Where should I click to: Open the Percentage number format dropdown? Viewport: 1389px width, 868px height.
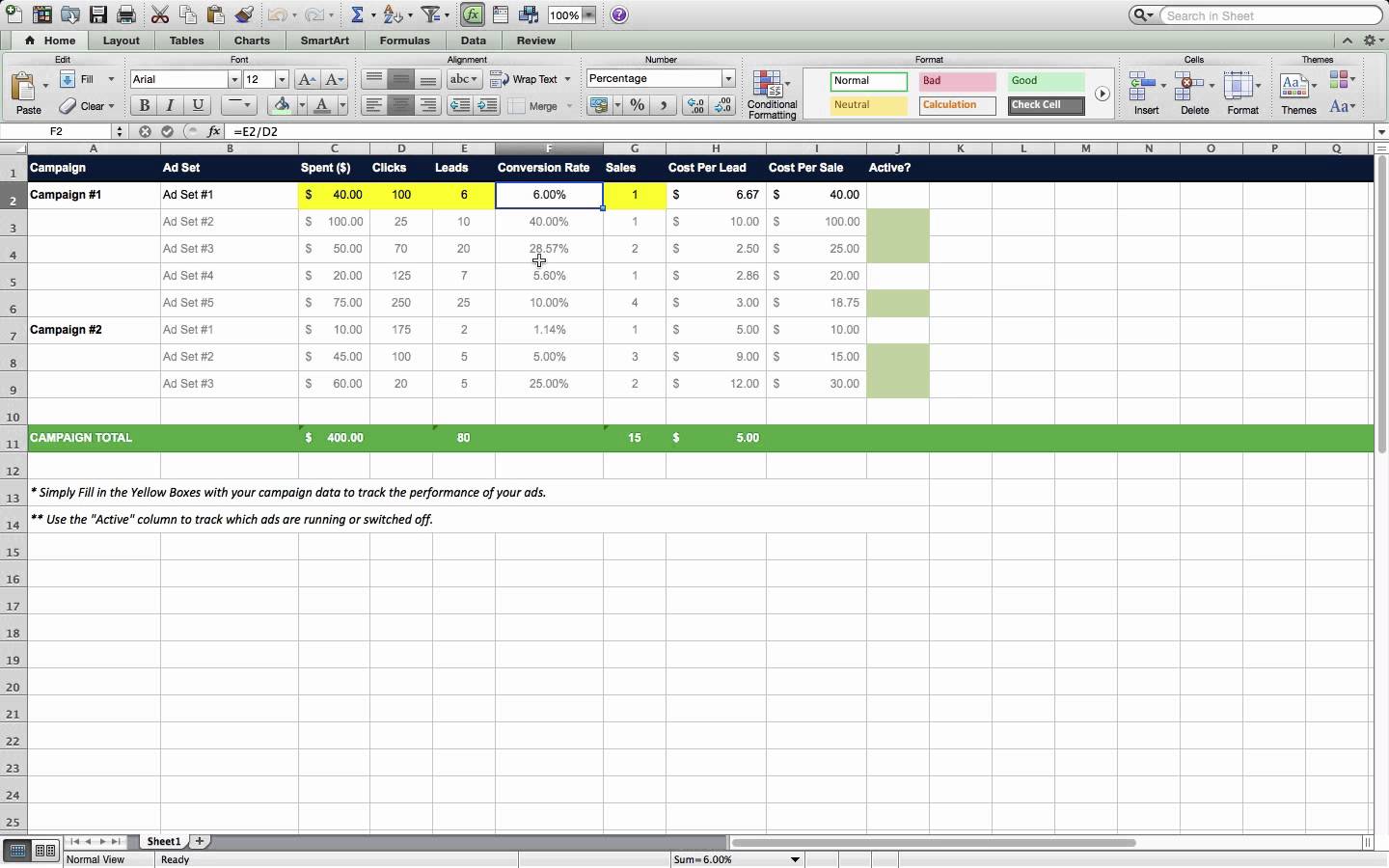(728, 78)
